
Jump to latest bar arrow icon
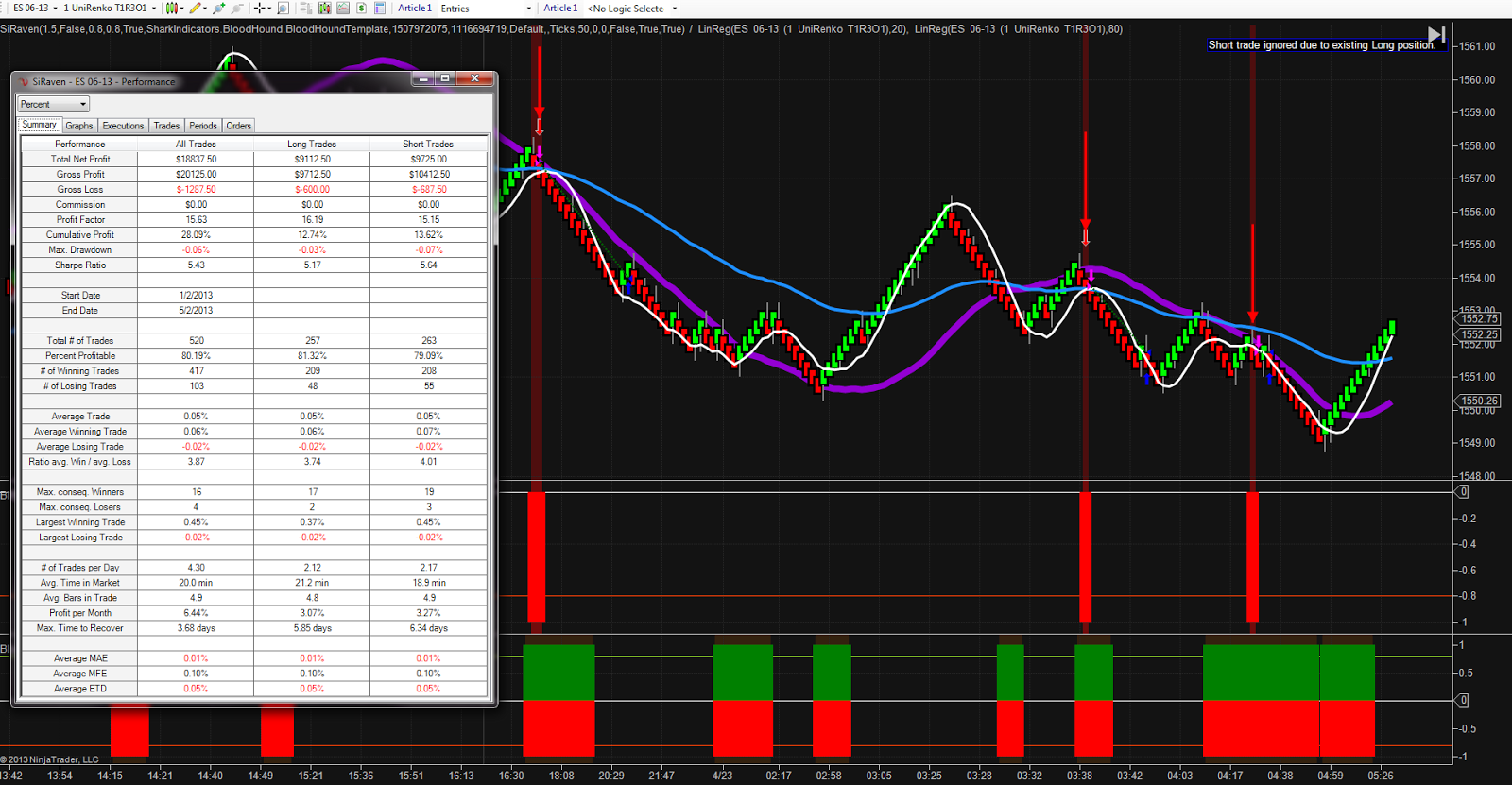(x=1436, y=35)
